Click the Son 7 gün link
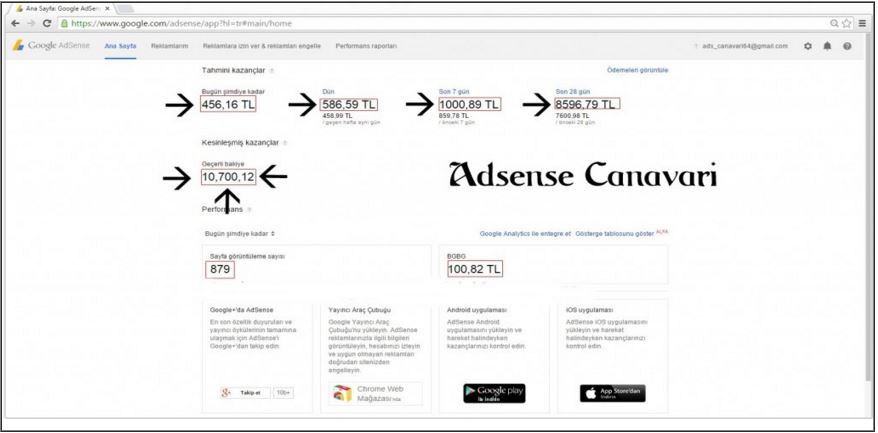 click(x=452, y=91)
